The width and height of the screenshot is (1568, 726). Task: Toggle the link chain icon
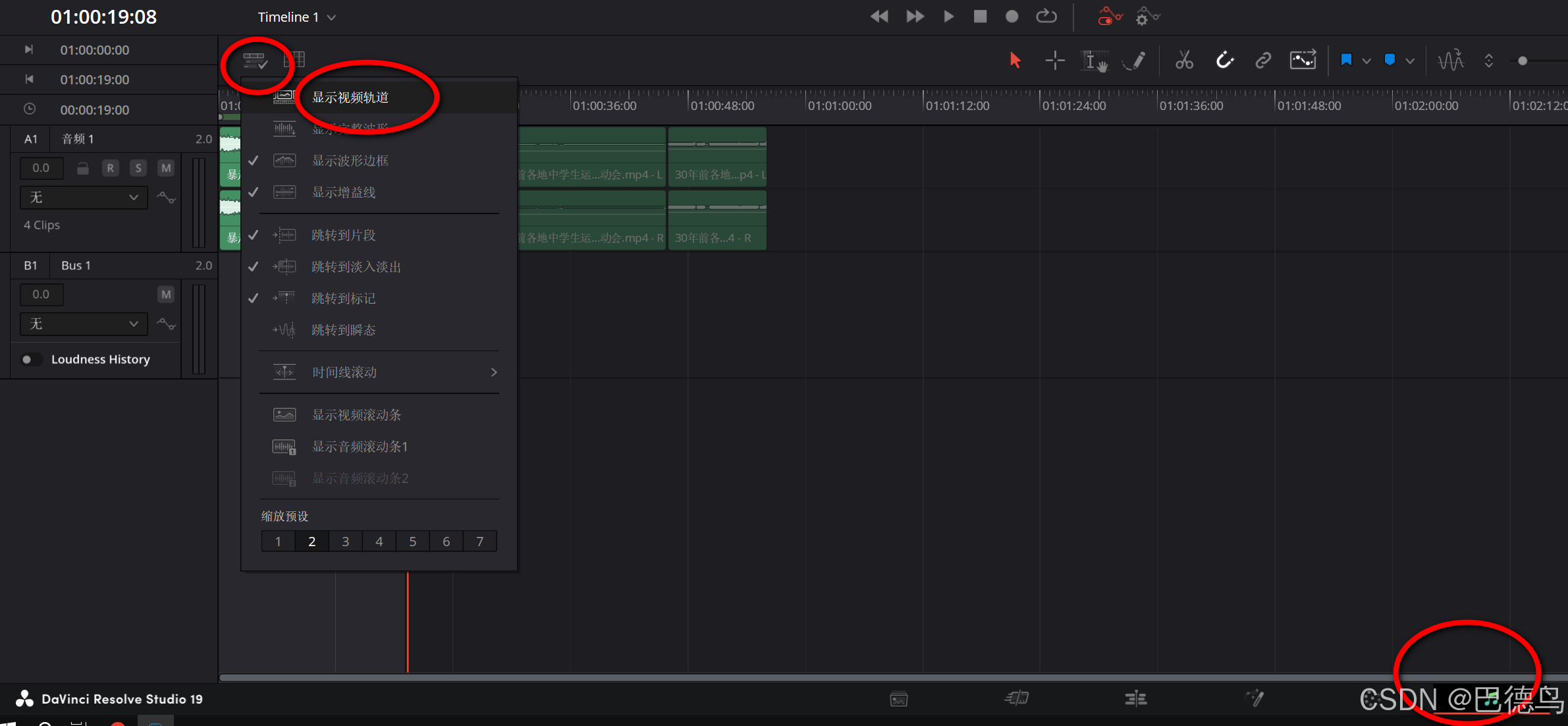tap(1262, 61)
